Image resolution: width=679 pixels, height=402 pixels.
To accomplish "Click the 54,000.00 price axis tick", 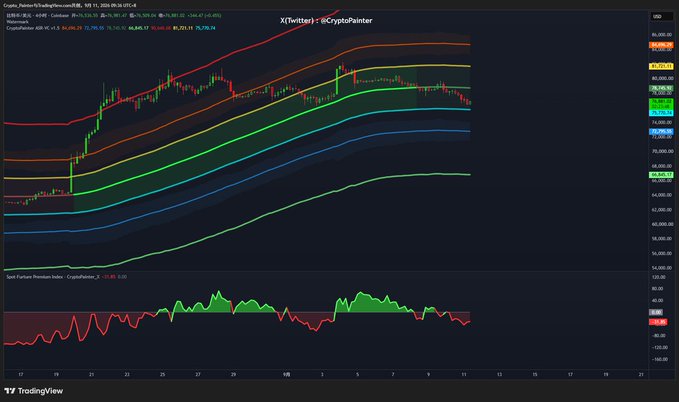I will (x=663, y=268).
